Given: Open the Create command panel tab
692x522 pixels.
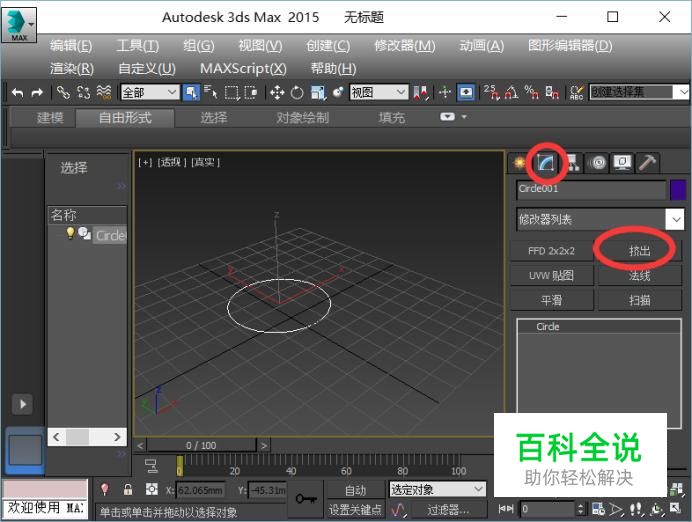Looking at the screenshot, I should point(520,163).
